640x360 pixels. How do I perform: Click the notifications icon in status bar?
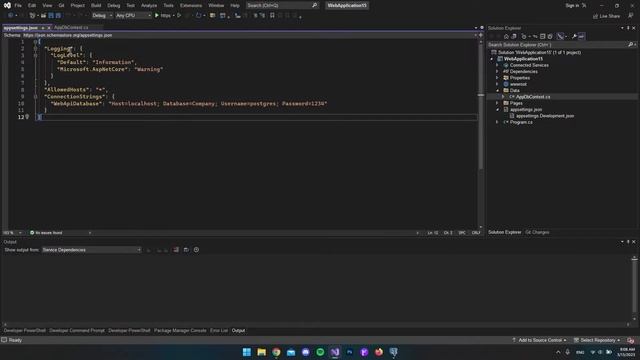(631, 340)
